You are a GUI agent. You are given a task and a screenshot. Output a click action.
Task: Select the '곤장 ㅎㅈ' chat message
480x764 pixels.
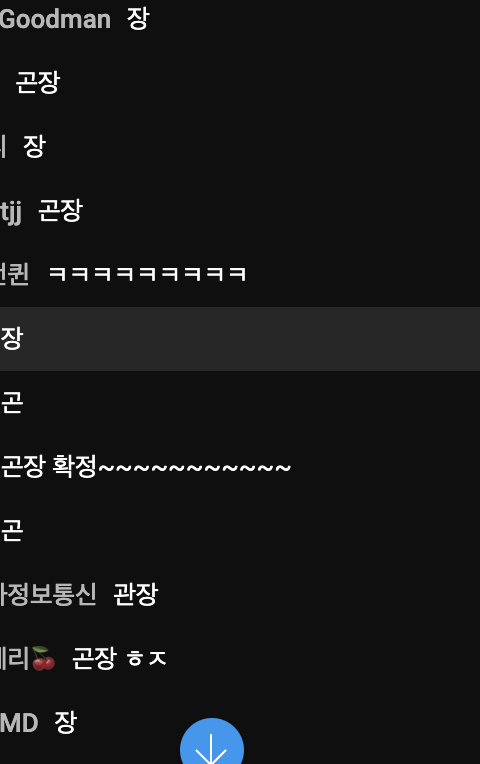[119, 658]
